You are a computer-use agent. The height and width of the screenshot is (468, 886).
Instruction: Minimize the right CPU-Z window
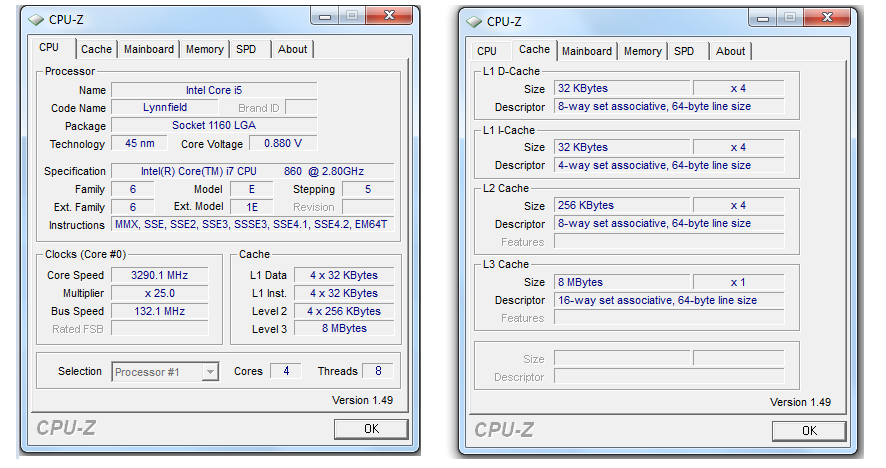762,18
